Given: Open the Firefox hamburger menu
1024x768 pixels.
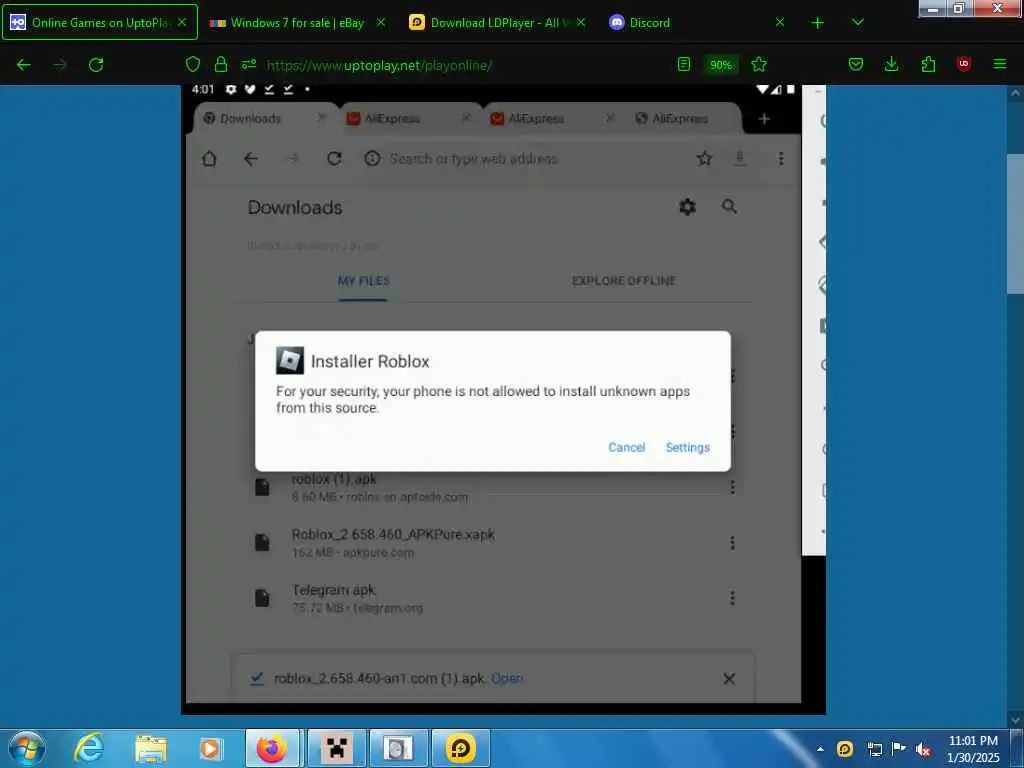Looking at the screenshot, I should [999, 65].
